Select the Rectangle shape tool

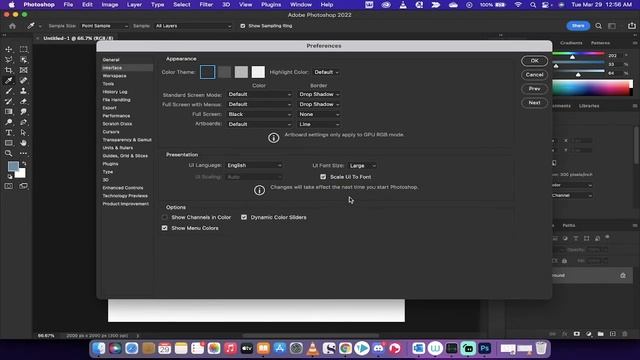(9, 143)
